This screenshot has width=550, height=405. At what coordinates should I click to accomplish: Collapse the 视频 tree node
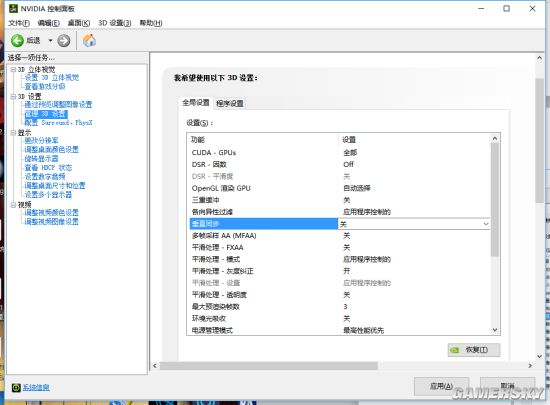13,205
